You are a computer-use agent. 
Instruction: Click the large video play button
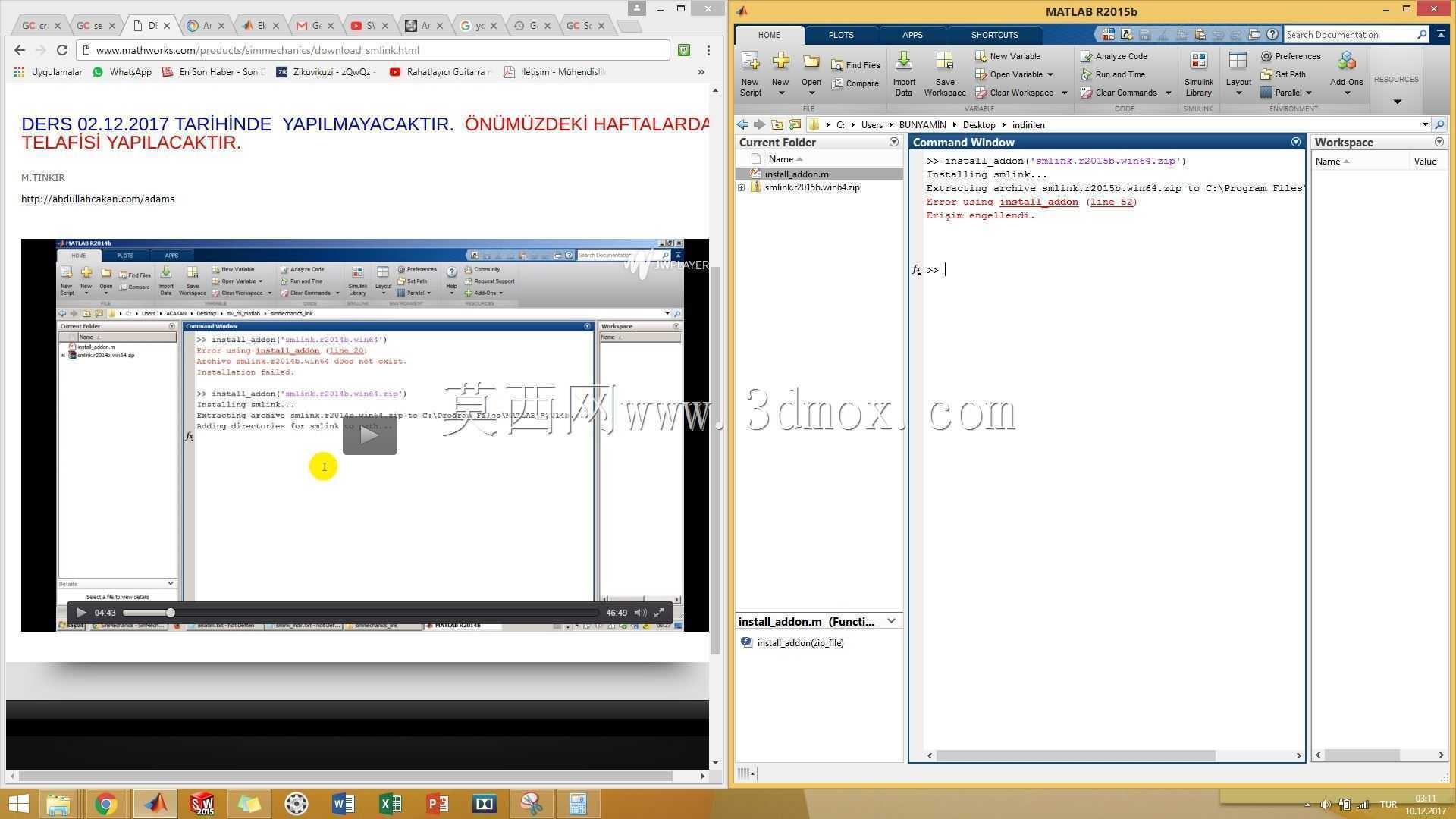pyautogui.click(x=370, y=435)
